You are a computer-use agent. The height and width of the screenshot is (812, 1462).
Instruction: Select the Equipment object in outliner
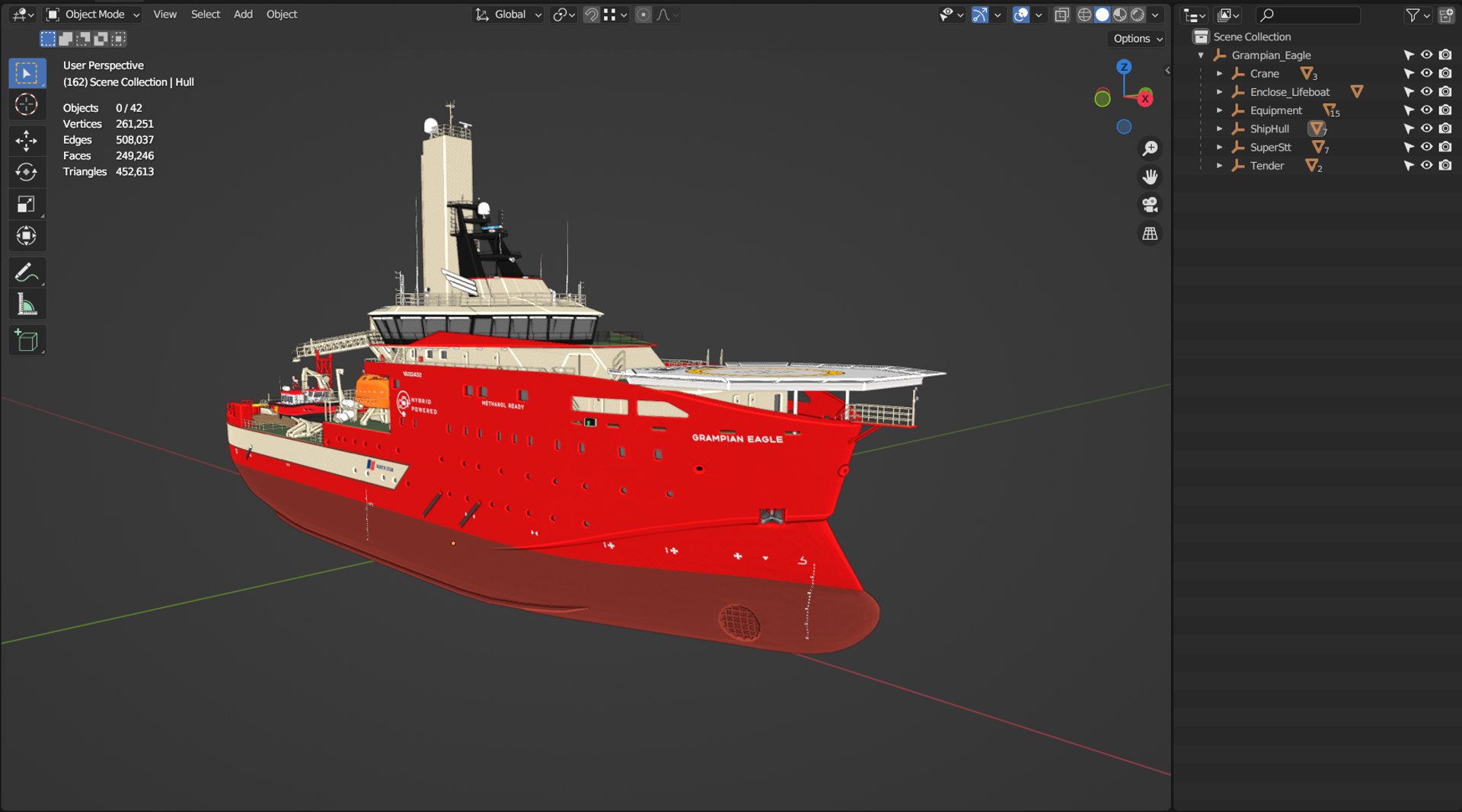click(1275, 110)
